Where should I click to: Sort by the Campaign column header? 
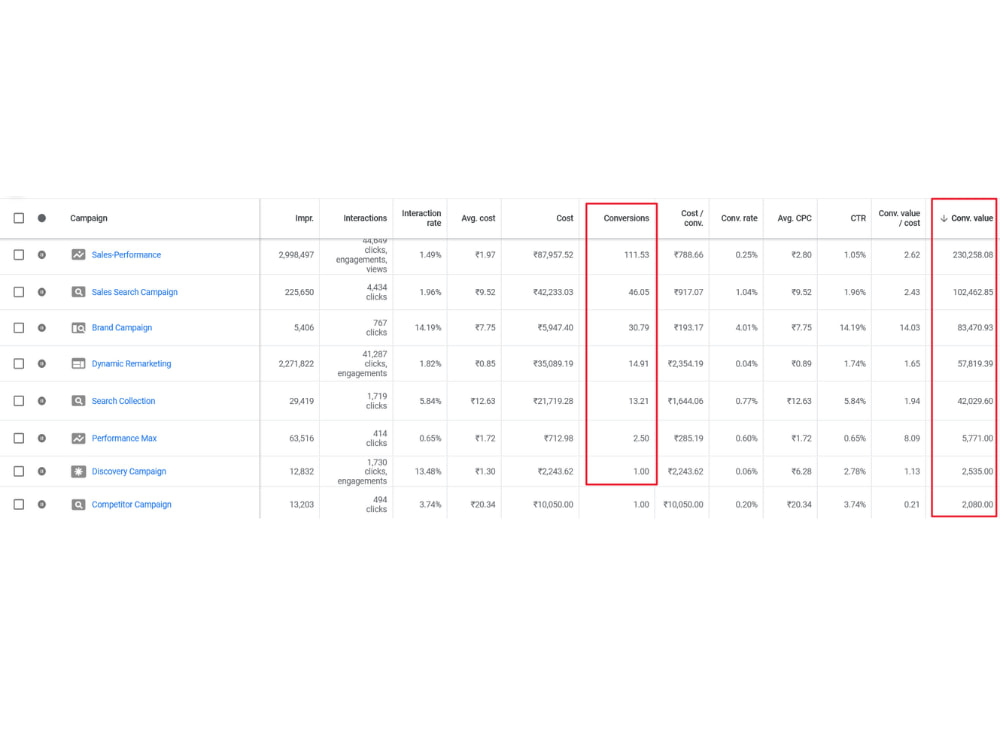89,218
